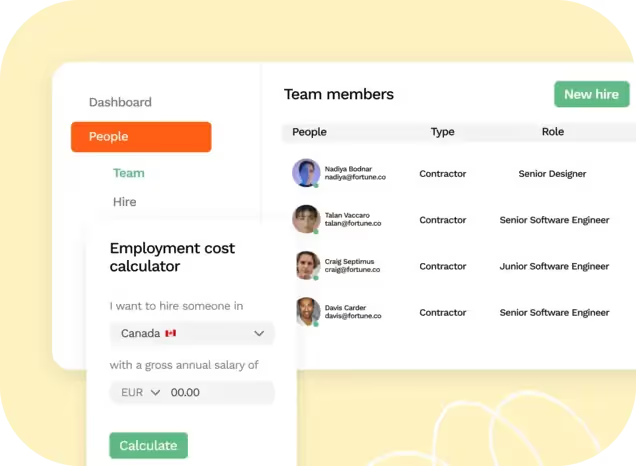The width and height of the screenshot is (636, 466).
Task: Click Talan Vaccaro's Contractor type cell
Action: pyautogui.click(x=443, y=220)
